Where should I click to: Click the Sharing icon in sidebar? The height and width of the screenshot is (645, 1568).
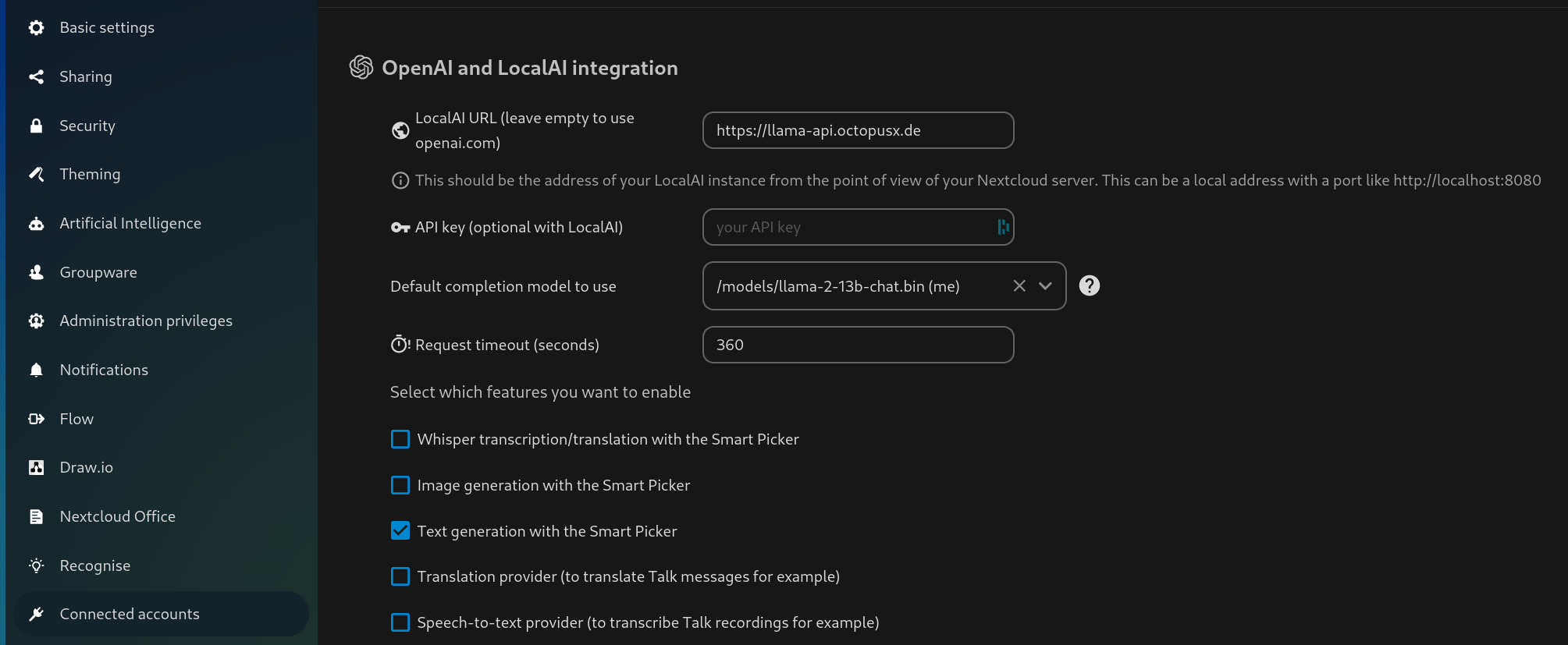(36, 76)
